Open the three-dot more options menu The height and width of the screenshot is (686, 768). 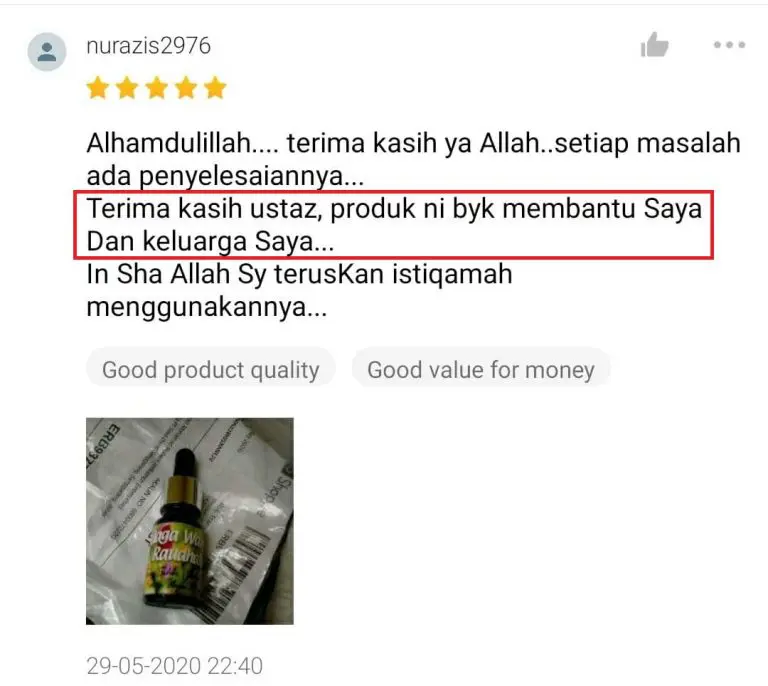729,45
